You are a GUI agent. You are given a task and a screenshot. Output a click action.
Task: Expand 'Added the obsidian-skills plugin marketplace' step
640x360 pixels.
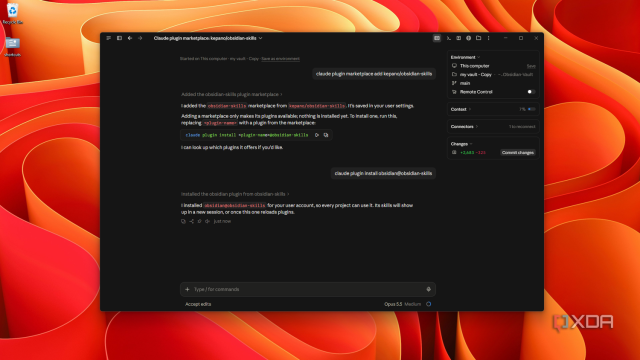click(231, 94)
